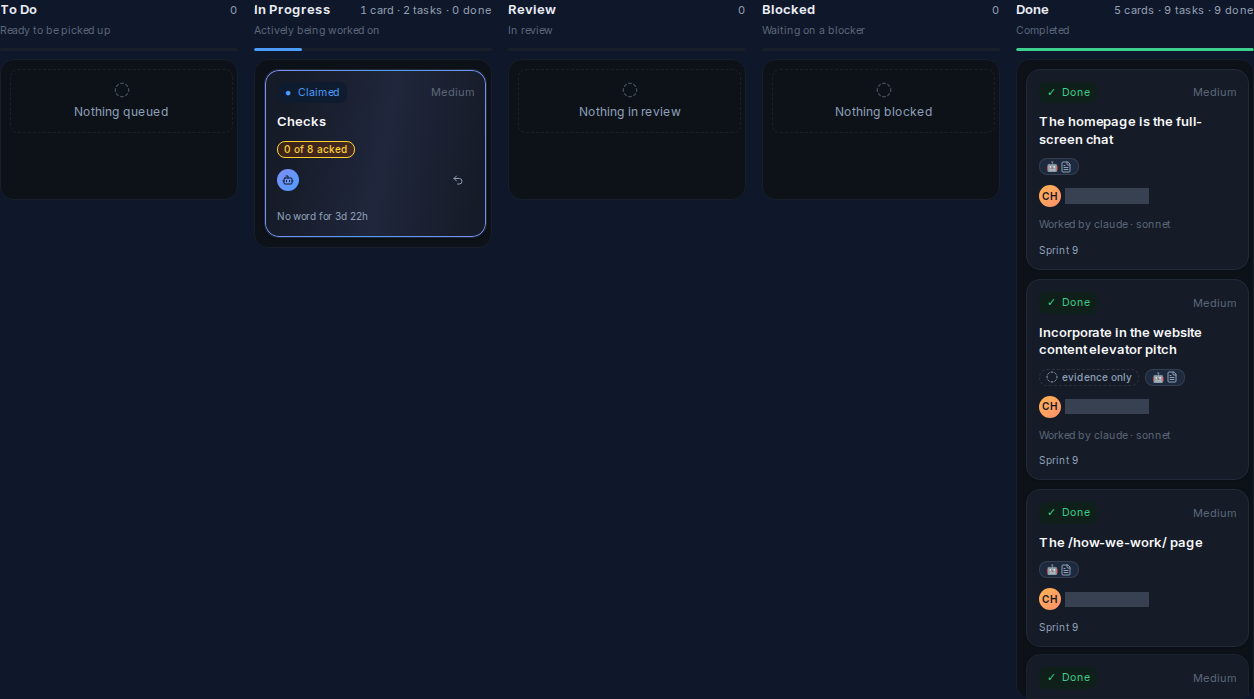Click Done badge on how-we-work page card
Screen dimensions: 1254x699
coord(1068,512)
